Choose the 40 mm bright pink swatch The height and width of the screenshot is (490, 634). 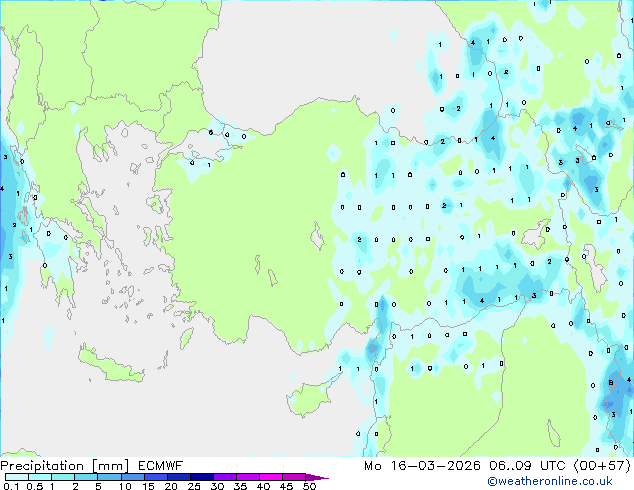(271, 477)
